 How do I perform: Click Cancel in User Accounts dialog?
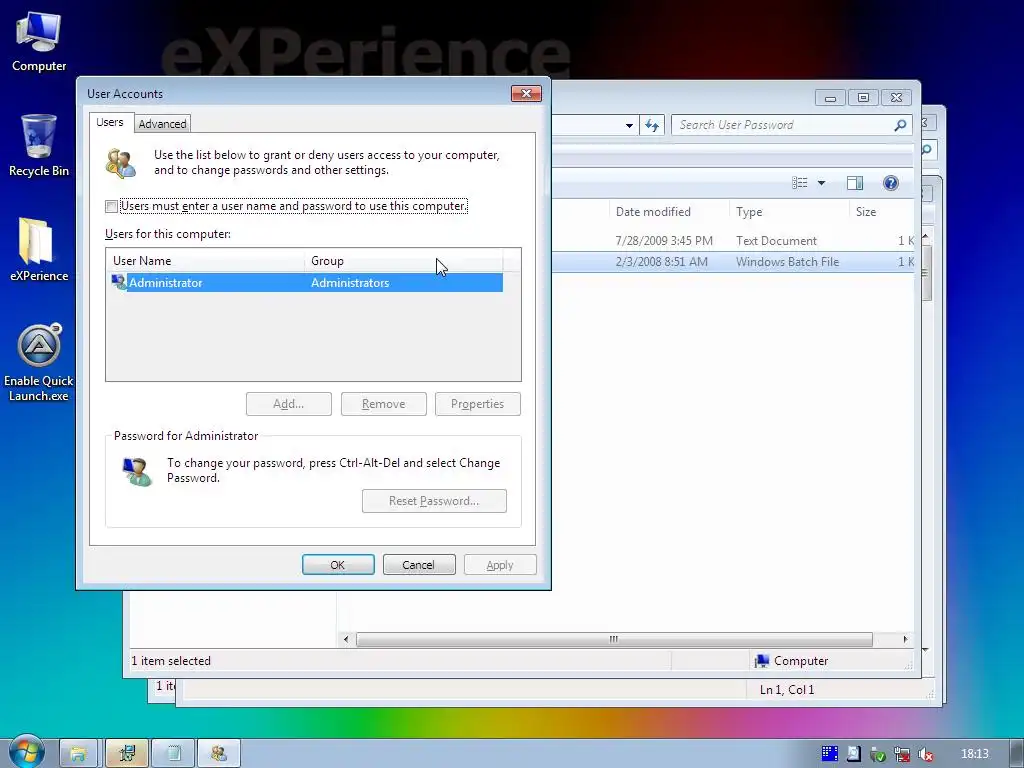(x=419, y=565)
